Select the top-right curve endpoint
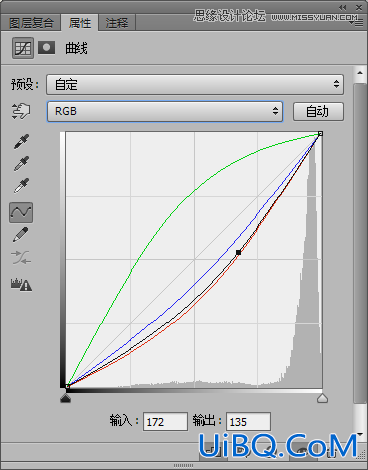The width and height of the screenshot is (368, 470). (x=320, y=134)
